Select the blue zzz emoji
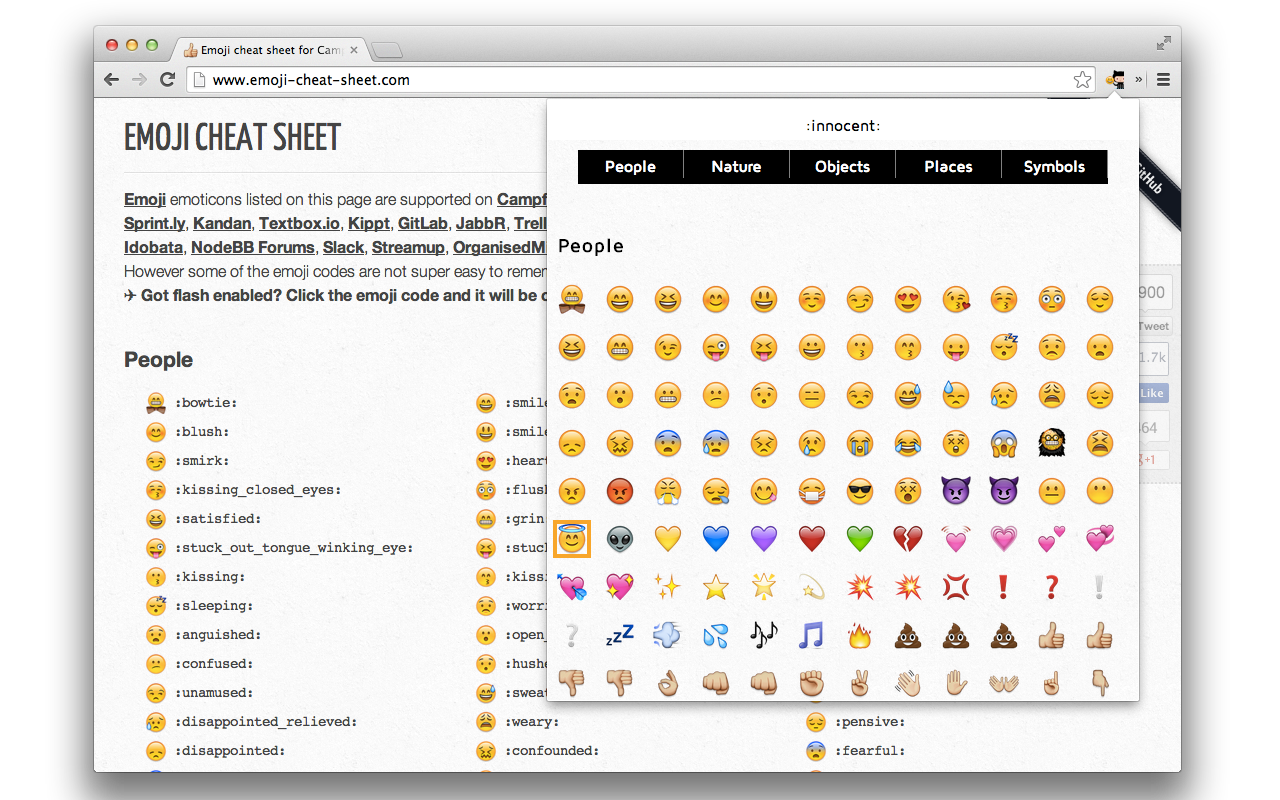Image resolution: width=1280 pixels, height=800 pixels. [619, 635]
